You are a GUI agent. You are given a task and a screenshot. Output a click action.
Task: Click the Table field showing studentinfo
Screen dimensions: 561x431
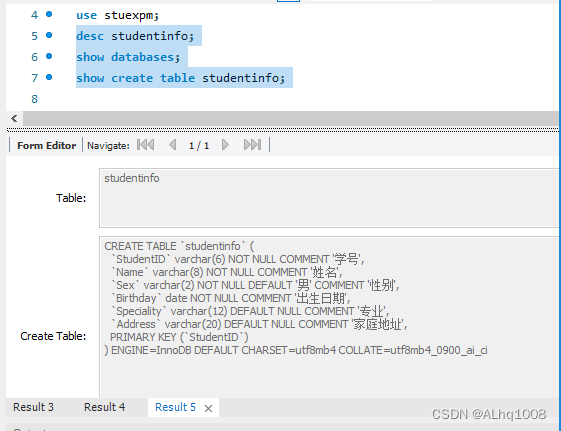[x=329, y=198]
